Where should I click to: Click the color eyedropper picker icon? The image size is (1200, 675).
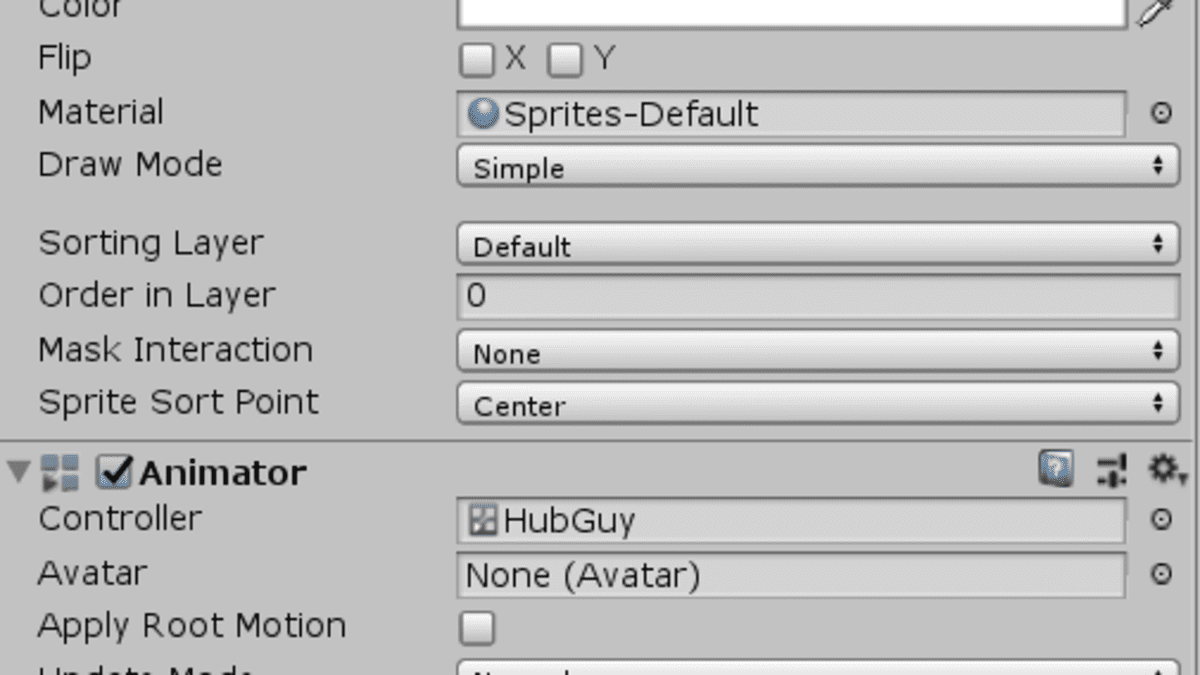(1157, 12)
